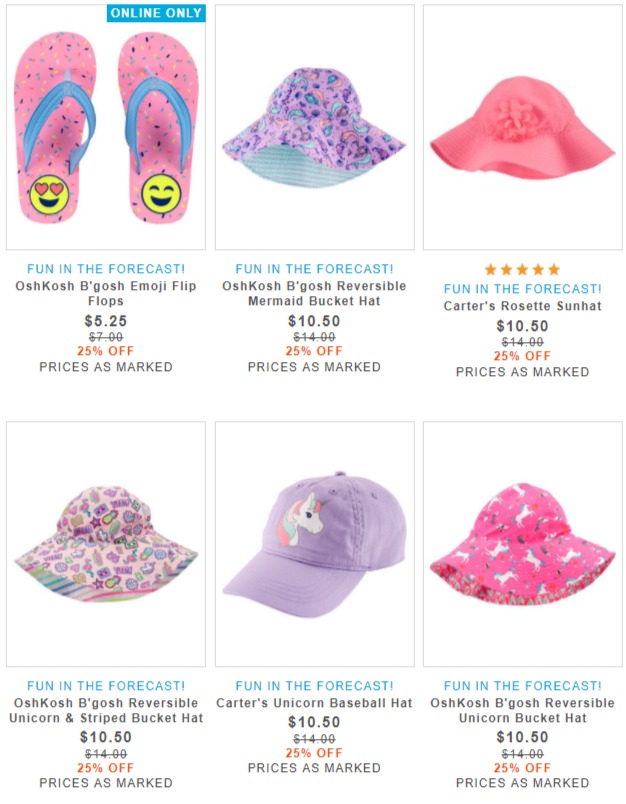This screenshot has width=626, height=804.
Task: Open Carter's Rosette Sunhat title link
Action: tap(522, 306)
